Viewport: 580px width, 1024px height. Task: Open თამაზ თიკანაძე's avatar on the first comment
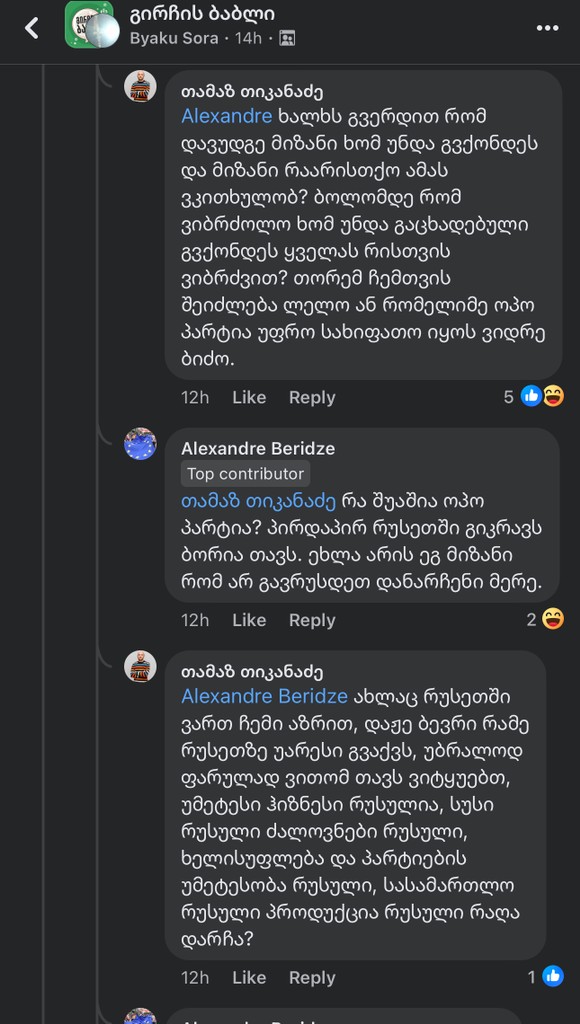pyautogui.click(x=141, y=86)
